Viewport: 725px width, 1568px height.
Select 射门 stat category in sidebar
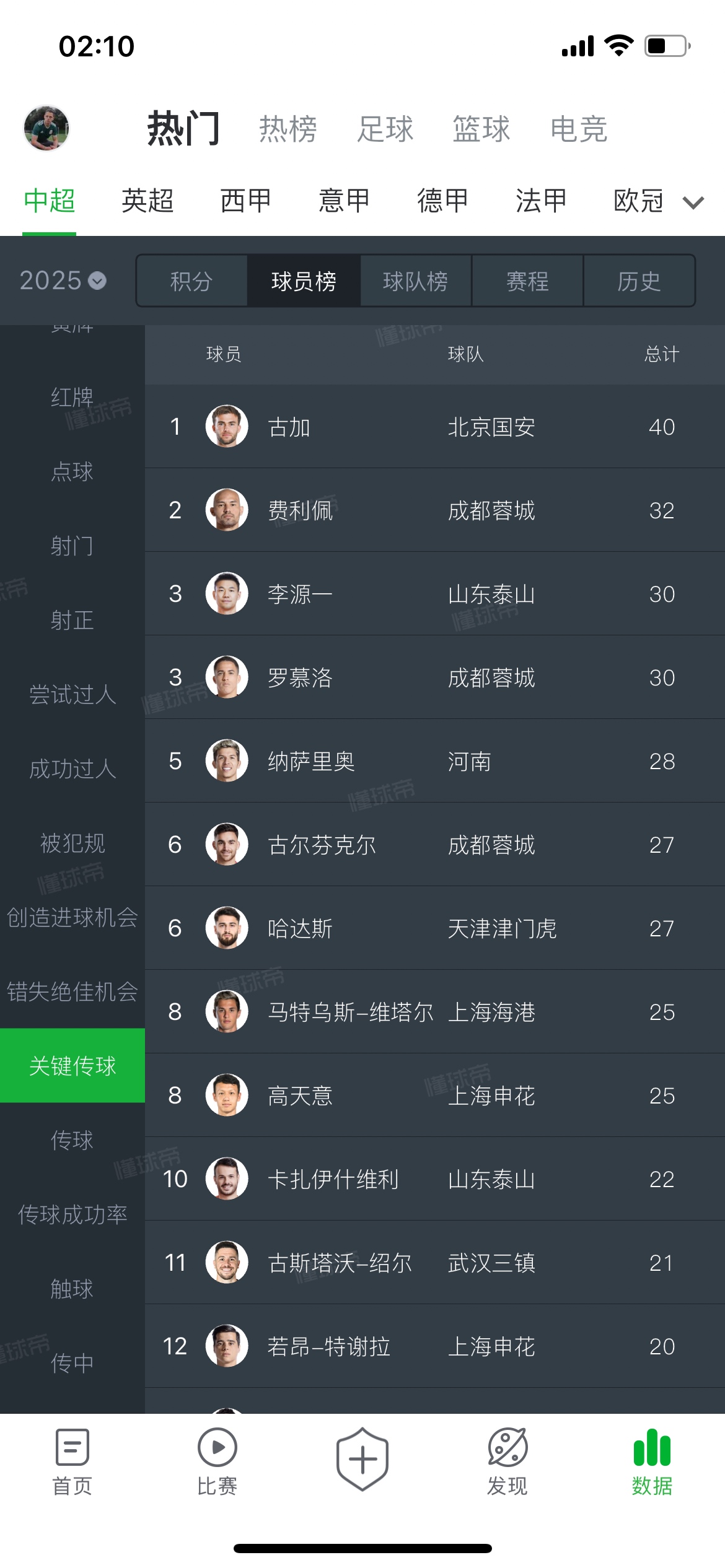click(x=72, y=546)
